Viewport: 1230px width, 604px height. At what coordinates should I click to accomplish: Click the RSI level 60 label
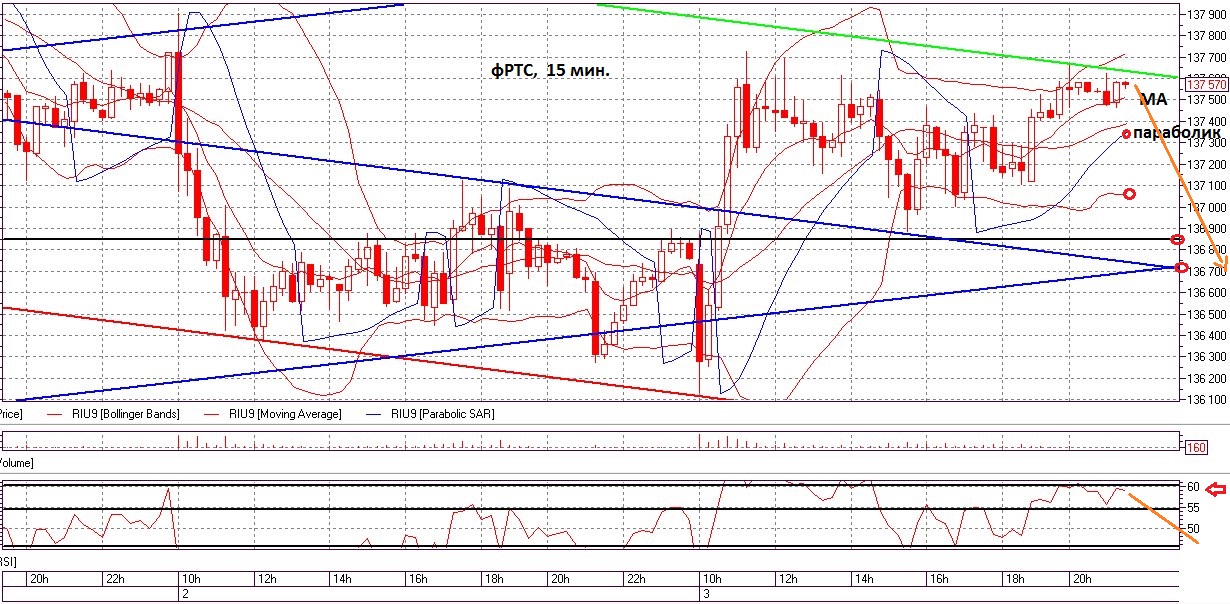pyautogui.click(x=1193, y=487)
